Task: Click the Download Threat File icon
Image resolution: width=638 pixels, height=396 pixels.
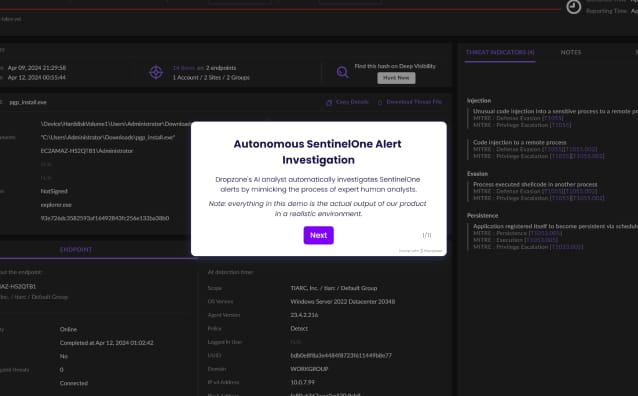Action: 380,103
